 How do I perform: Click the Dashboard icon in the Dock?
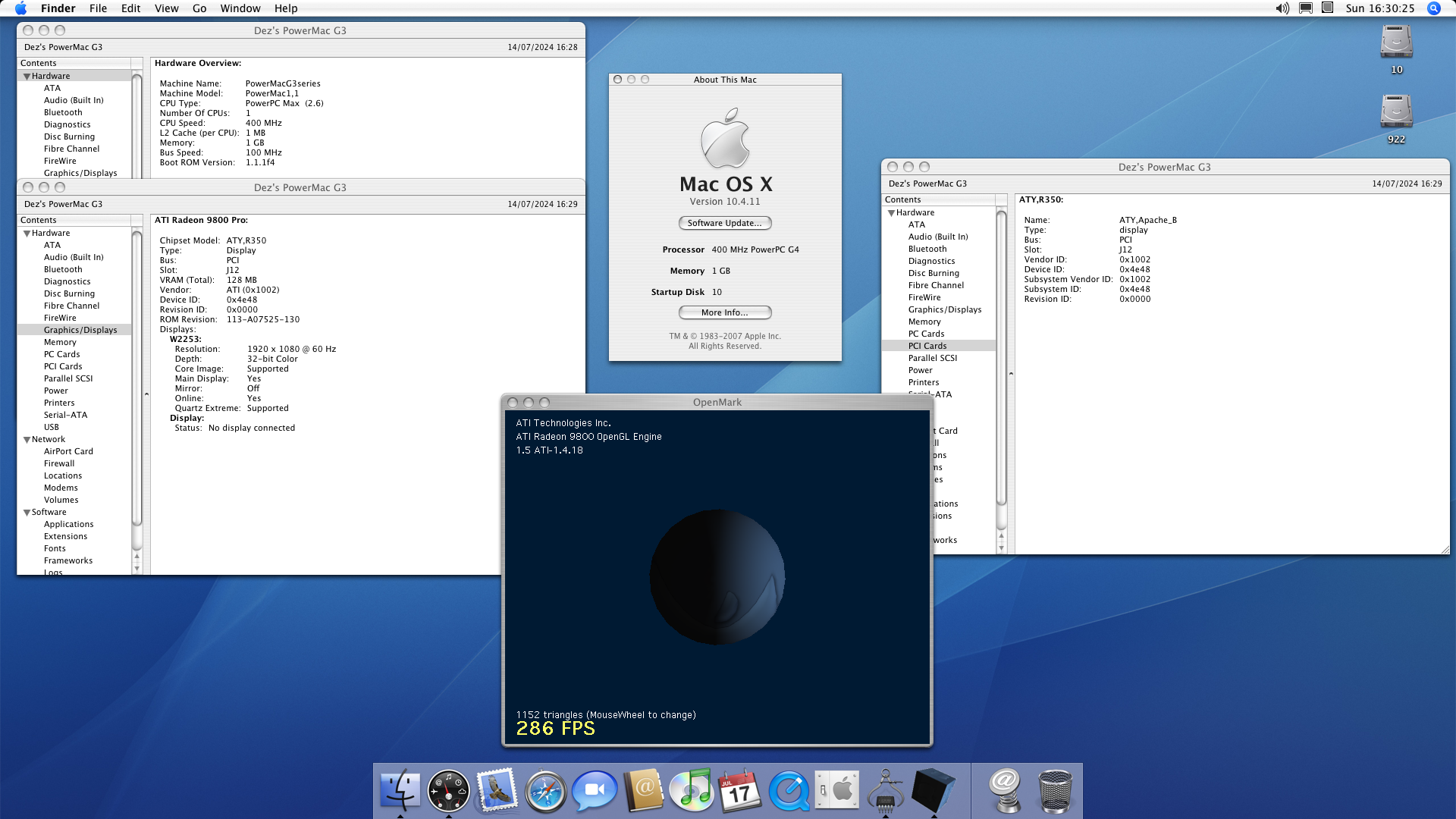(448, 791)
